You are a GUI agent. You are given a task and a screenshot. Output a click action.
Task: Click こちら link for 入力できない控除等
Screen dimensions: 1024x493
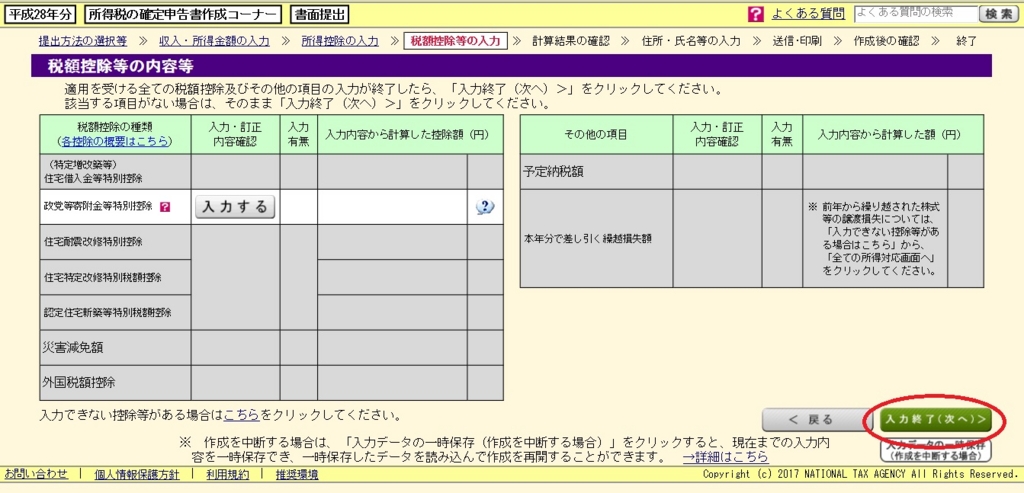(x=242, y=415)
